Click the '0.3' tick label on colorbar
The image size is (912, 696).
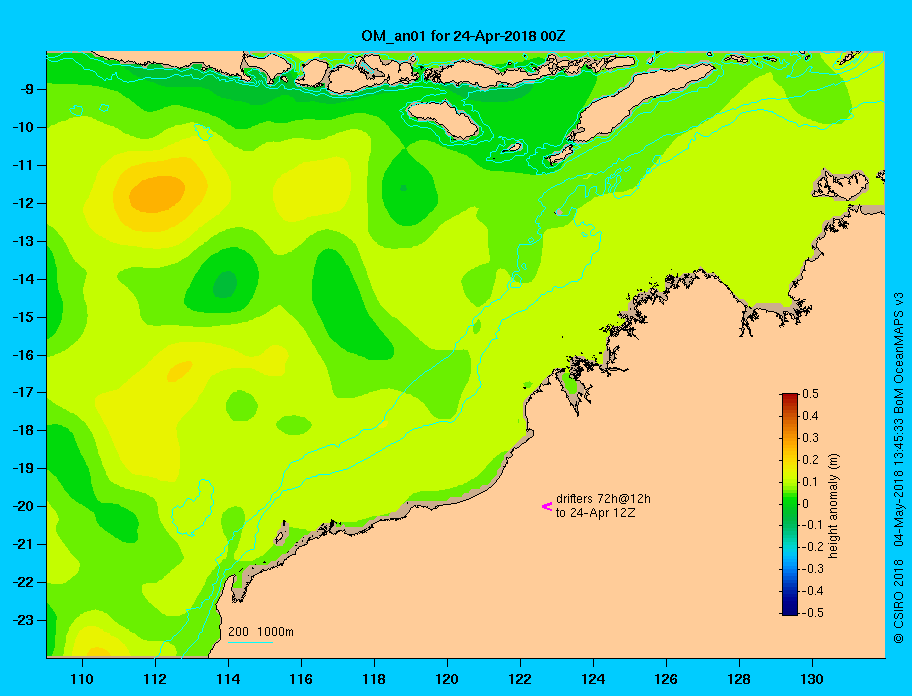pyautogui.click(x=810, y=438)
